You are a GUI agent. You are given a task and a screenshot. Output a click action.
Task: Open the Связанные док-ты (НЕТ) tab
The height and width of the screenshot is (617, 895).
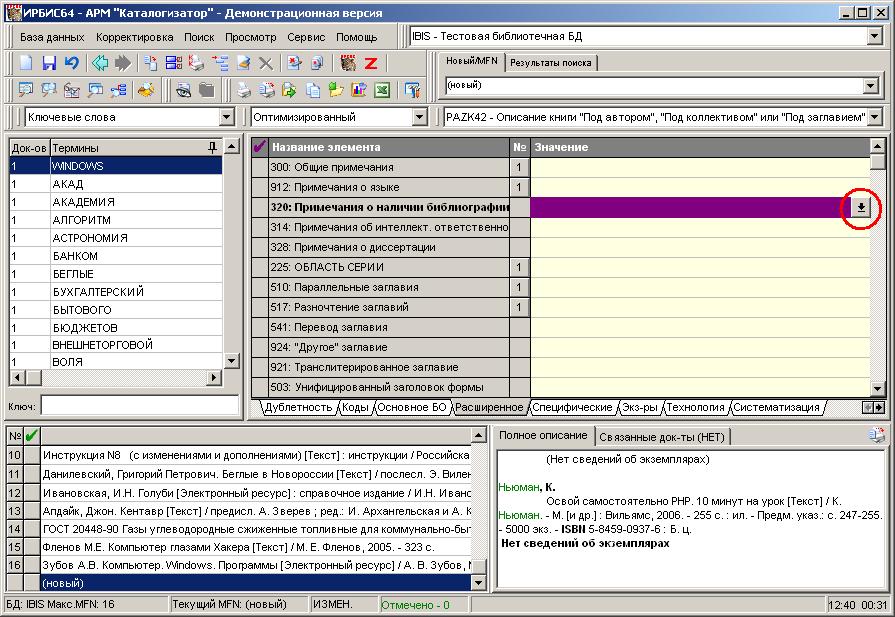(x=662, y=437)
